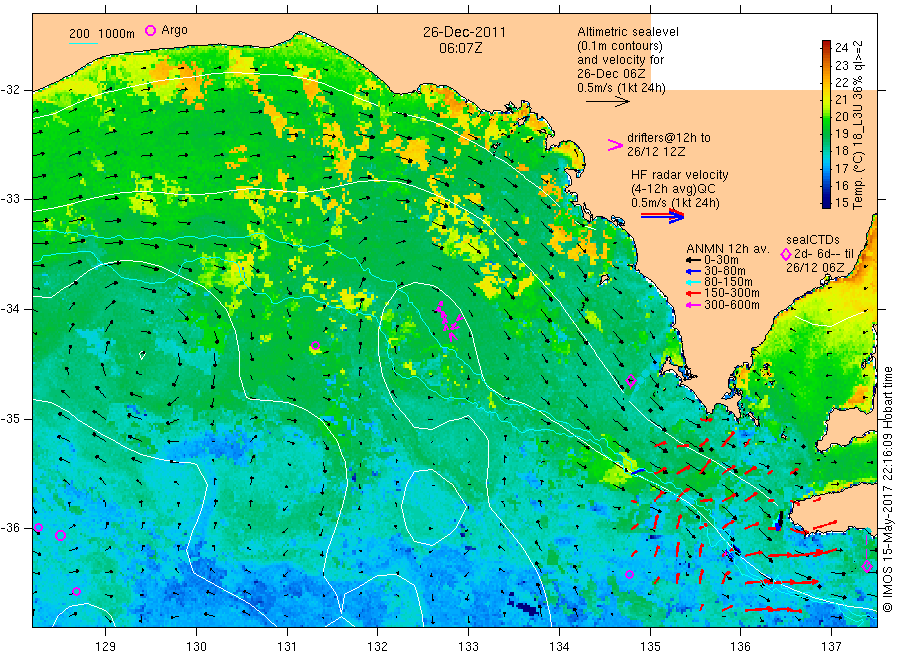Click the Argo legend magenta circle
900x660 pixels.
[x=150, y=30]
